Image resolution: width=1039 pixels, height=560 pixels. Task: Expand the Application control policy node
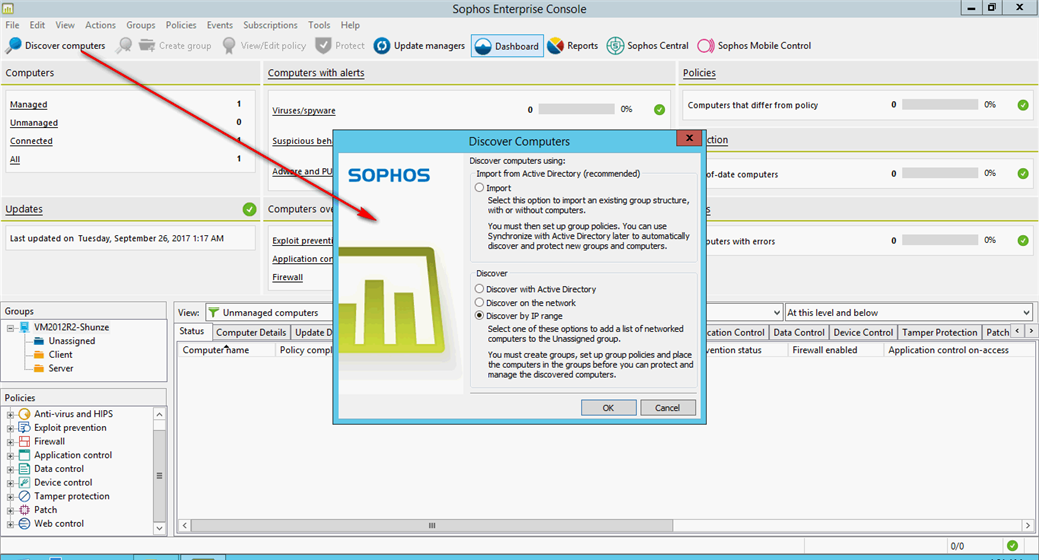pos(11,456)
